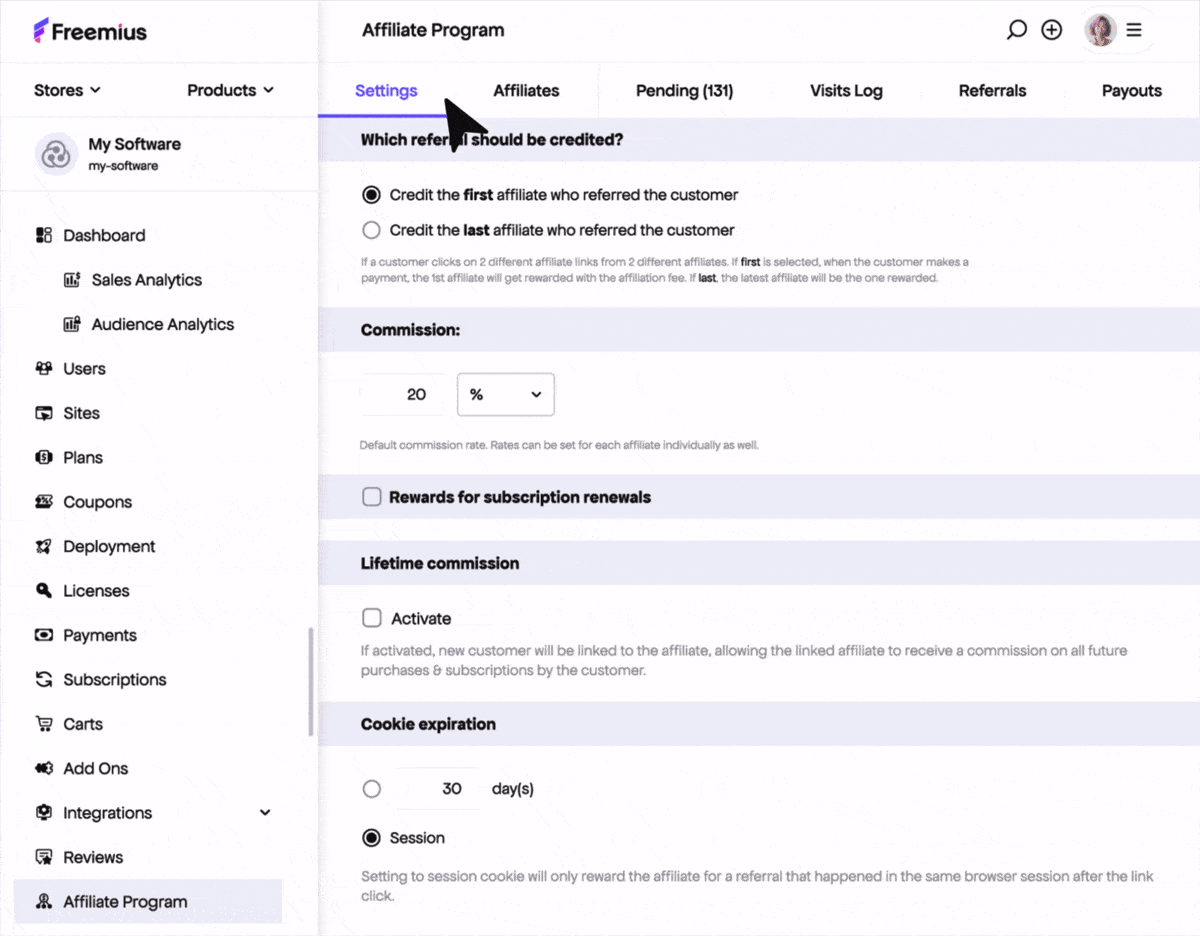1200x936 pixels.
Task: Expand the Products dropdown
Action: (x=230, y=90)
